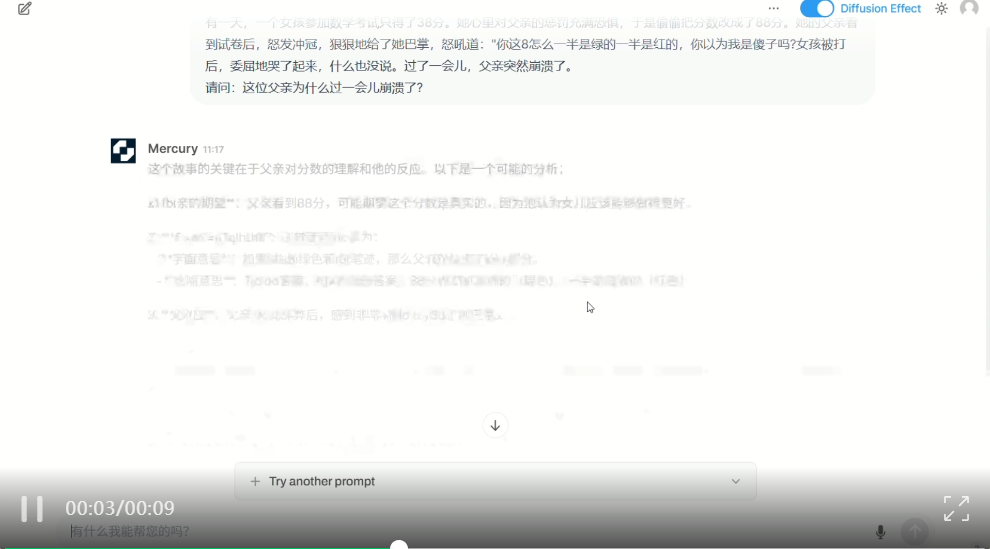The height and width of the screenshot is (549, 990).
Task: Click the Mercury sender name
Action: click(172, 148)
